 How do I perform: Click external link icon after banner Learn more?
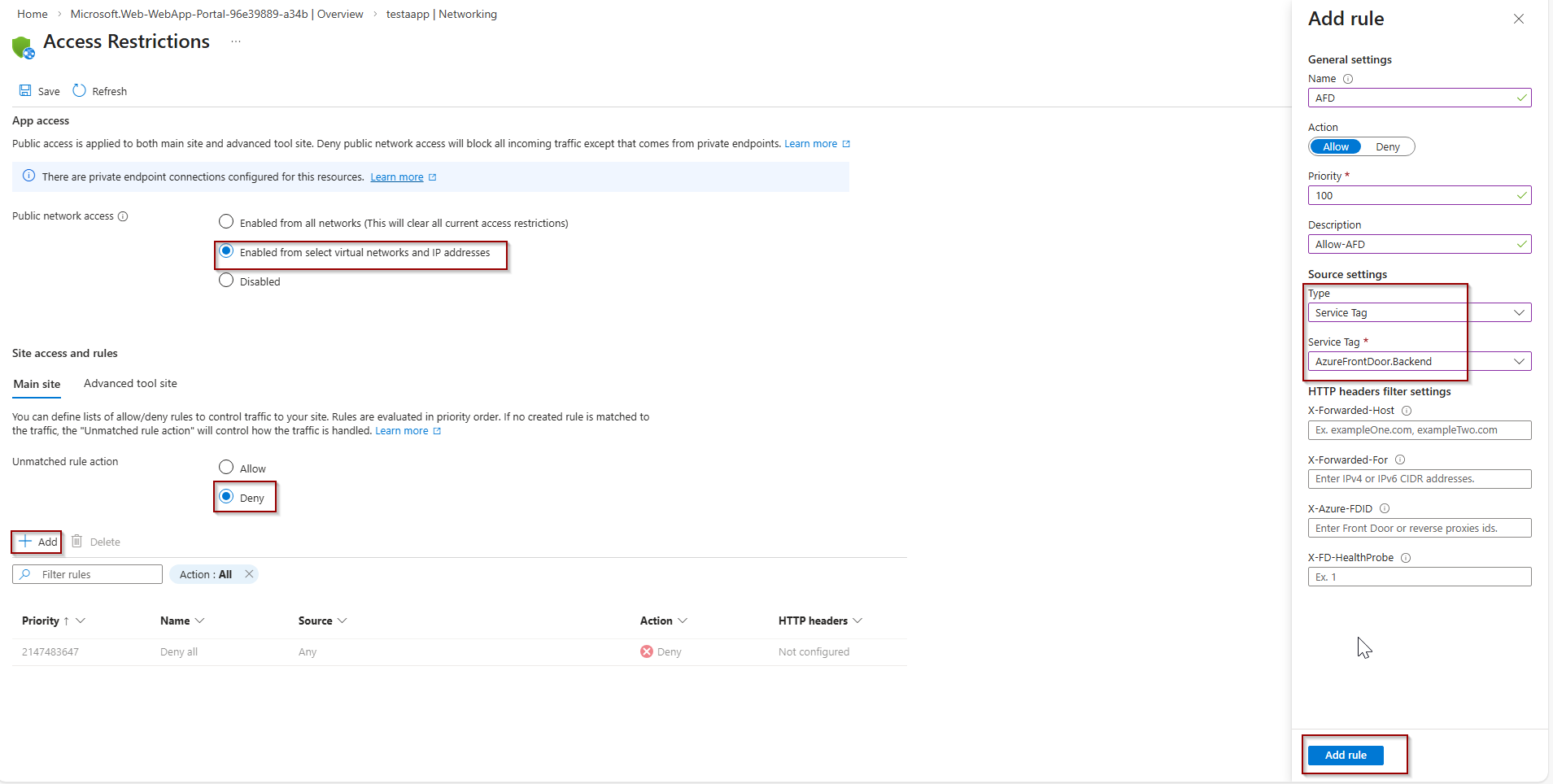click(x=432, y=177)
